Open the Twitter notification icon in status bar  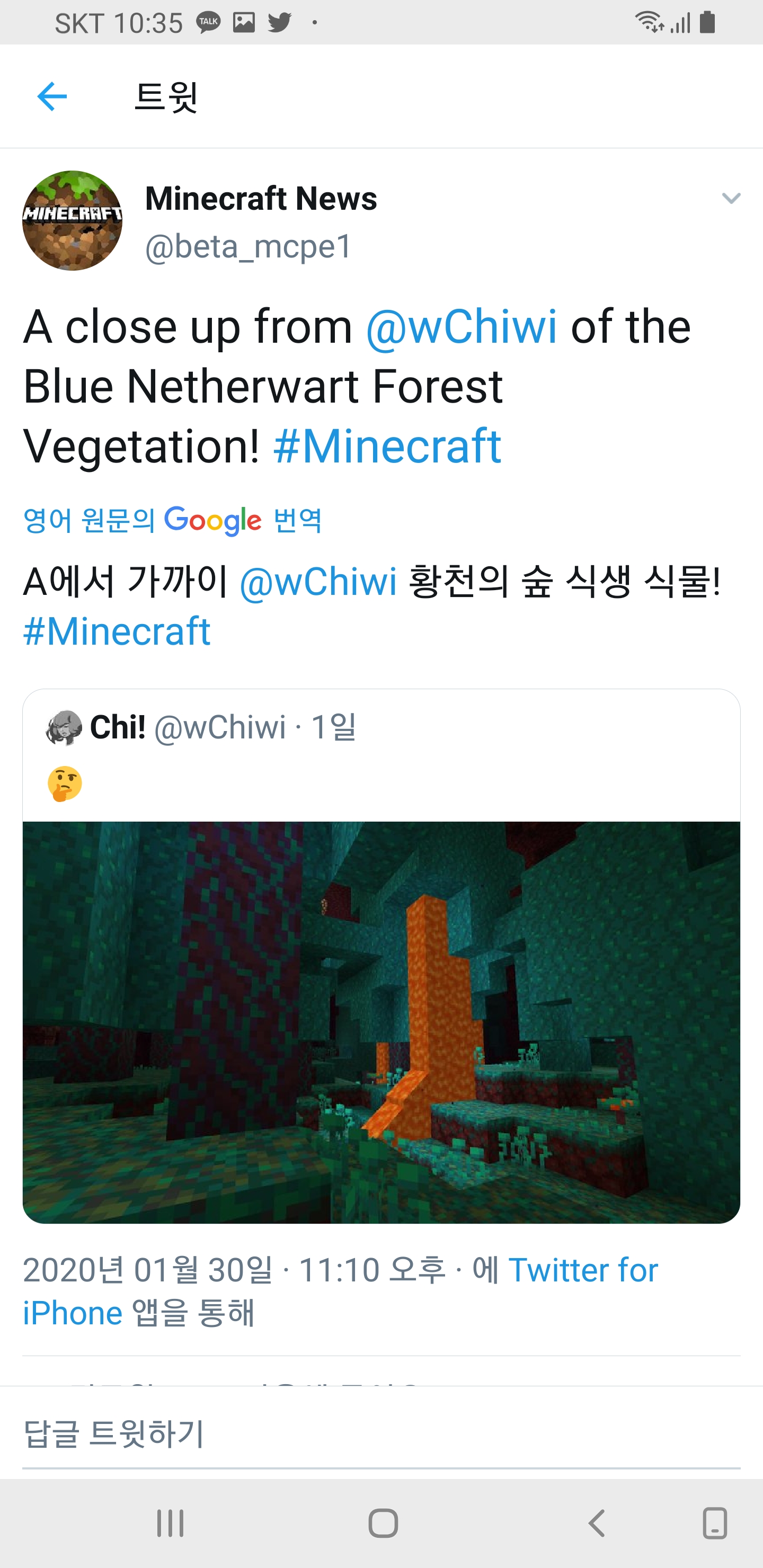pos(280,23)
